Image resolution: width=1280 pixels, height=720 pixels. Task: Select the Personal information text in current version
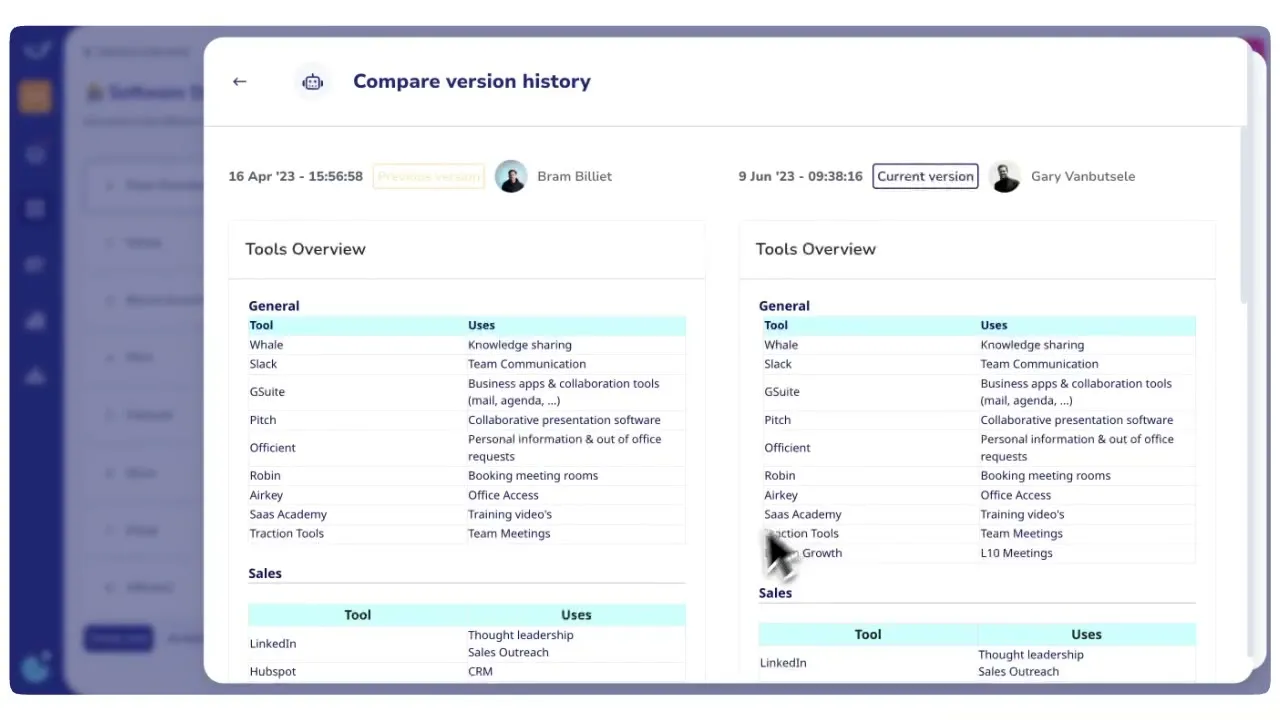click(x=1077, y=448)
